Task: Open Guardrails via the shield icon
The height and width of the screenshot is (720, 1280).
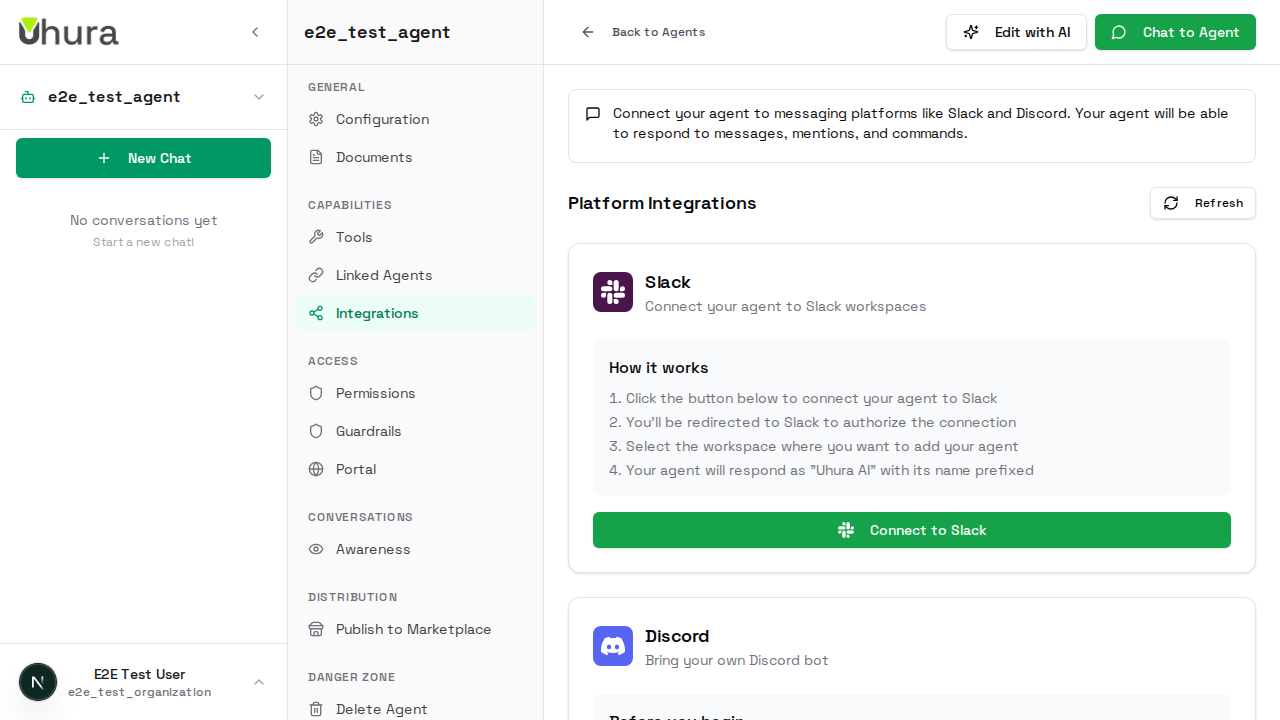Action: pyautogui.click(x=315, y=431)
